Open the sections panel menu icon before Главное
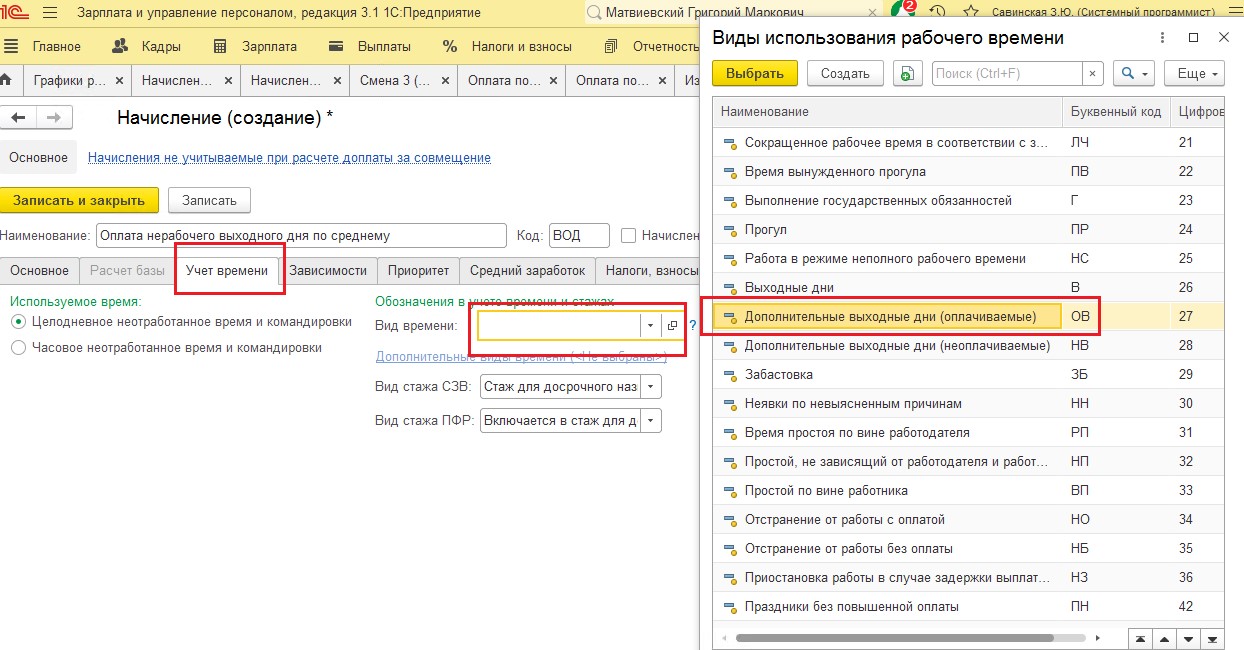Viewport: 1244px width, 650px height. 12,46
